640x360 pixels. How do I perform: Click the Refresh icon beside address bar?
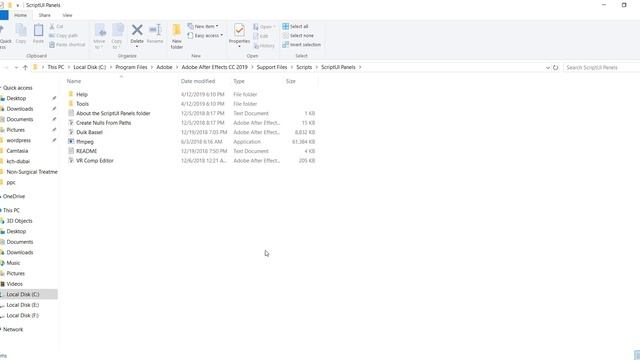pos(556,67)
